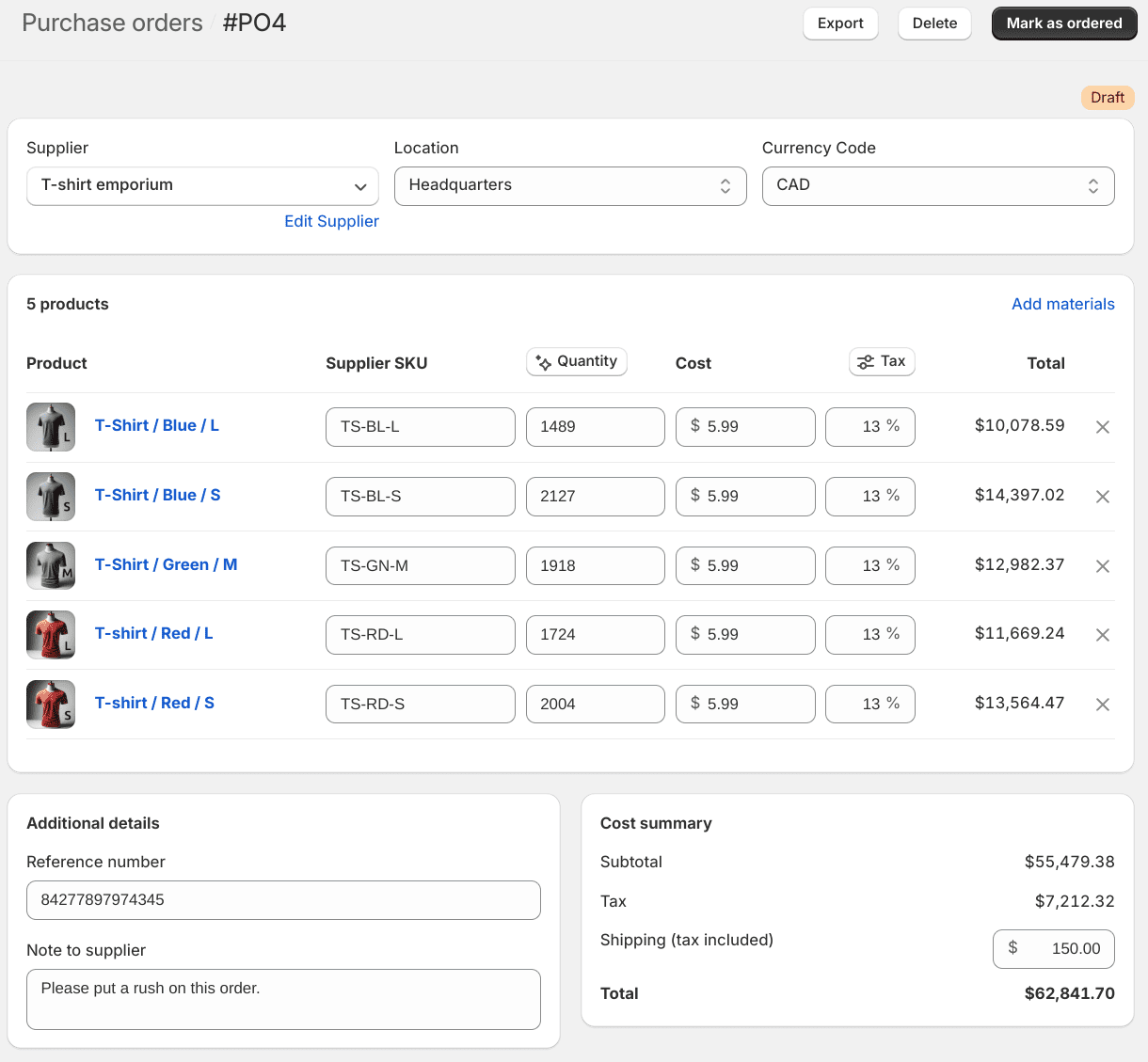The image size is (1148, 1062).
Task: Open T-shirt / Red / S thumbnail
Action: [51, 705]
